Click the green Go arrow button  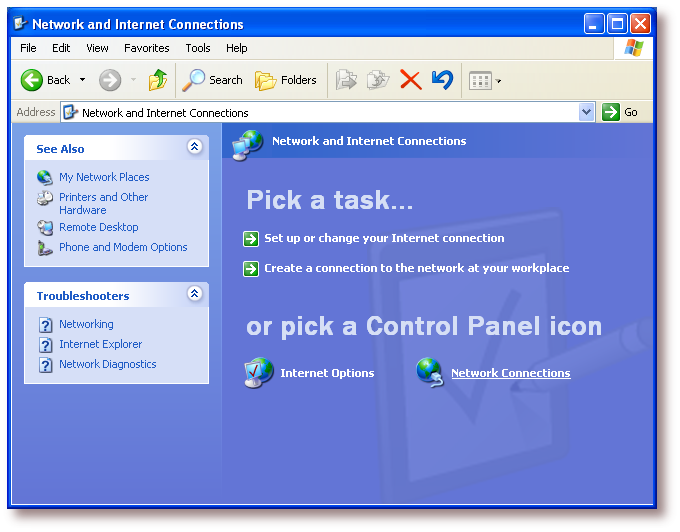tap(611, 112)
